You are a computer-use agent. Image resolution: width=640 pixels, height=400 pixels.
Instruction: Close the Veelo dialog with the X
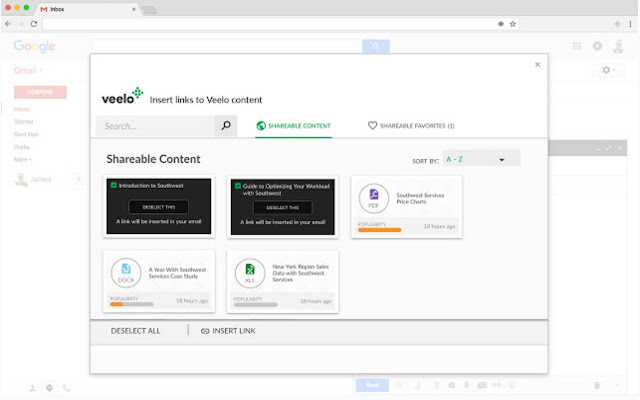point(538,64)
